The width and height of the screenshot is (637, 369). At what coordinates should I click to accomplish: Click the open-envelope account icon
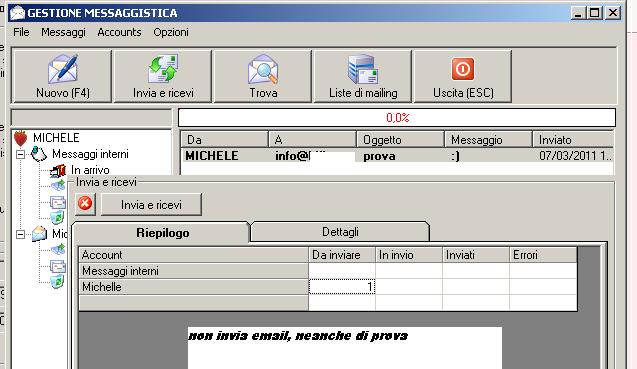tap(39, 234)
